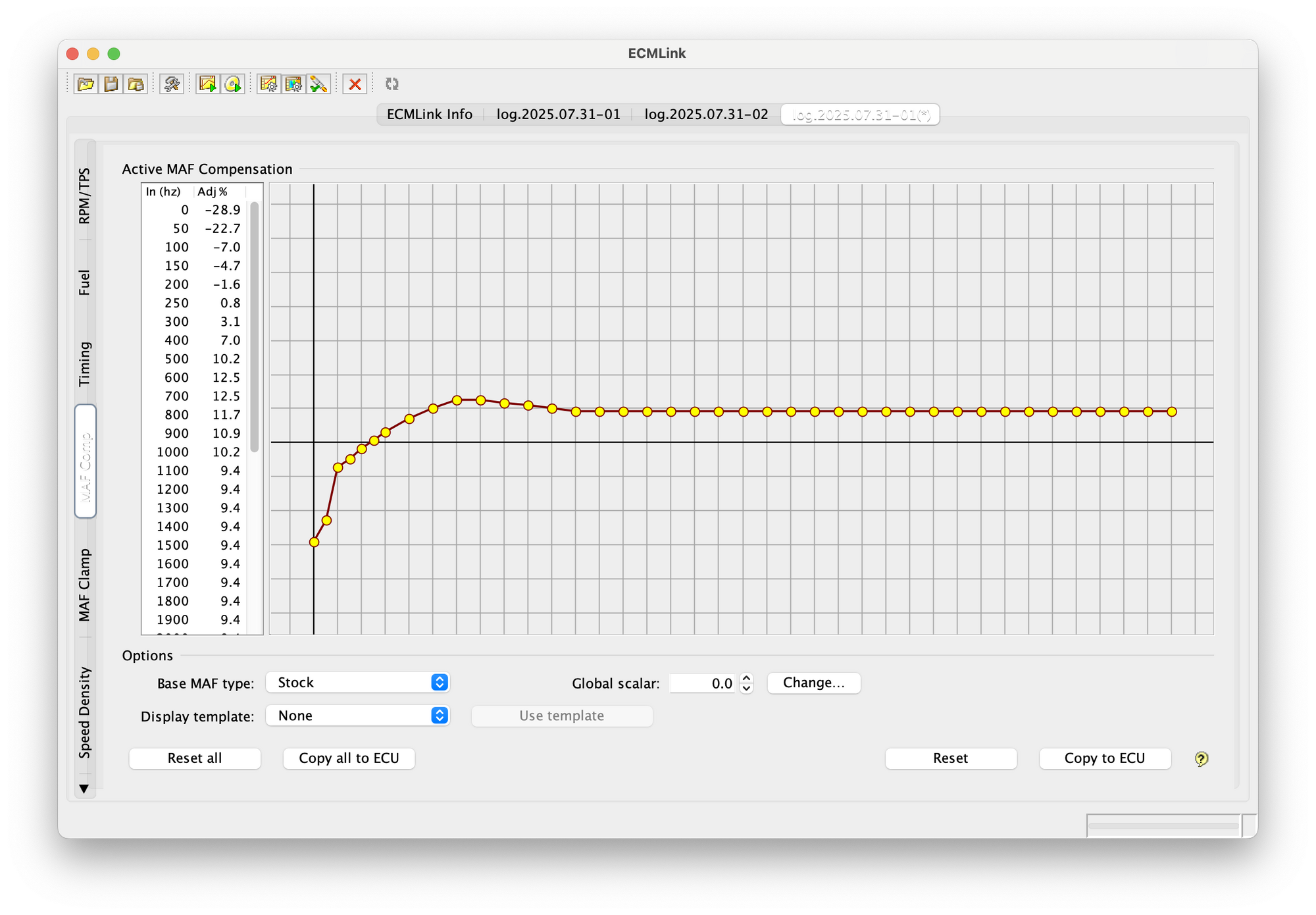The width and height of the screenshot is (1316, 915).
Task: Select the -28.9 adjustment cell at 0 hz
Action: [219, 210]
